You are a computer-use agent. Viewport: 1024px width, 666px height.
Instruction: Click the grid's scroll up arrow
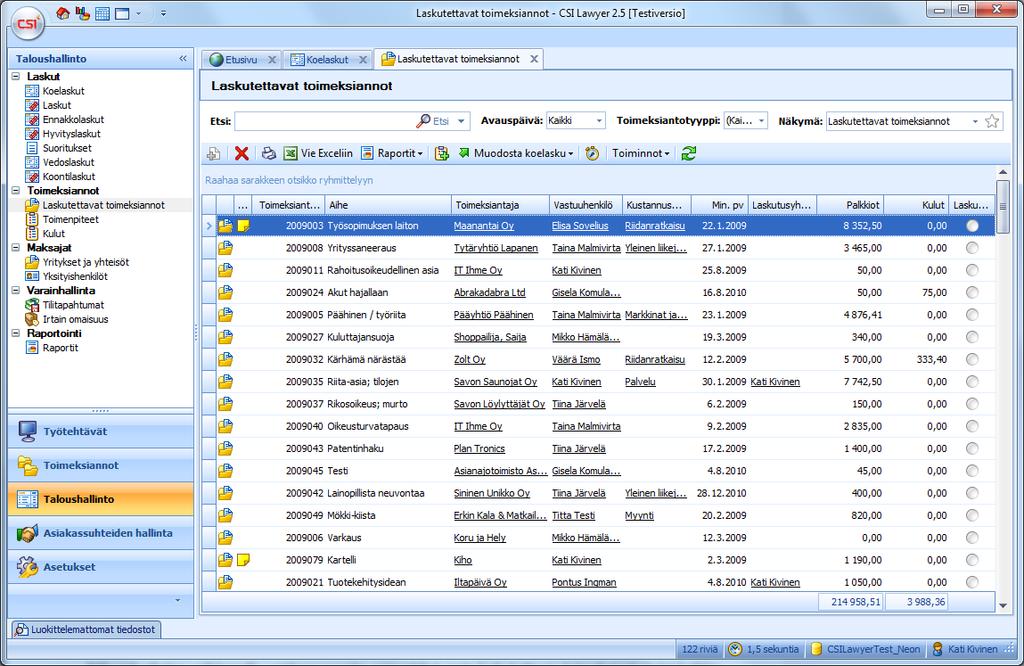pyautogui.click(x=1002, y=172)
